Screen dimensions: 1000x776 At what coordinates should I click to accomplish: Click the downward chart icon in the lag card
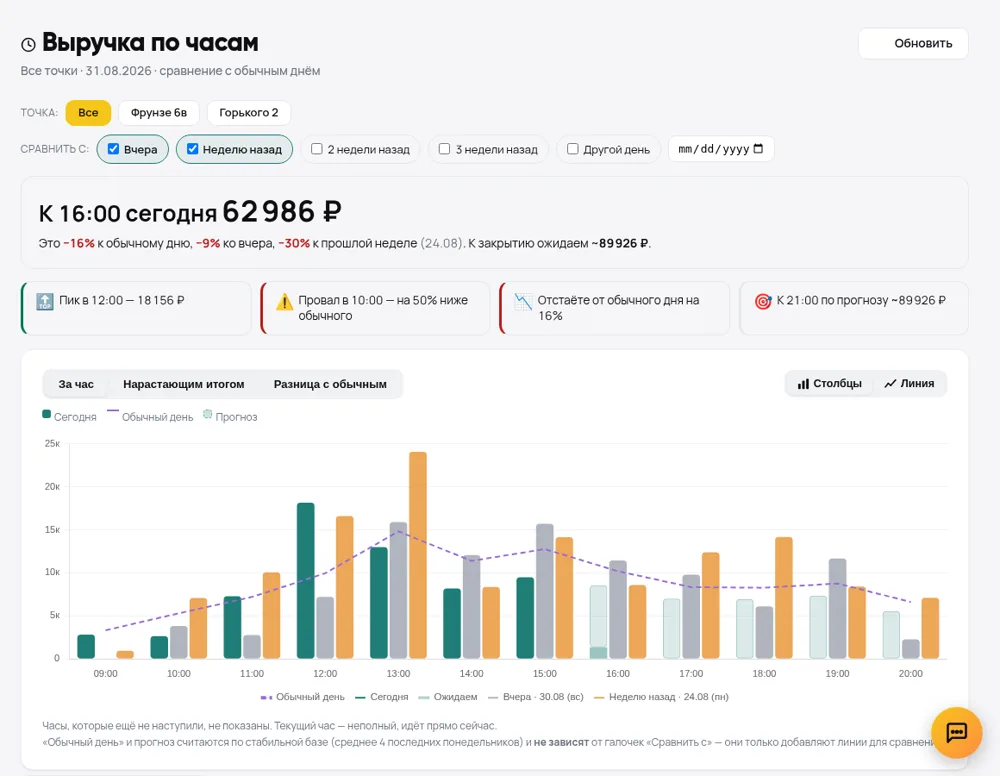pos(523,302)
